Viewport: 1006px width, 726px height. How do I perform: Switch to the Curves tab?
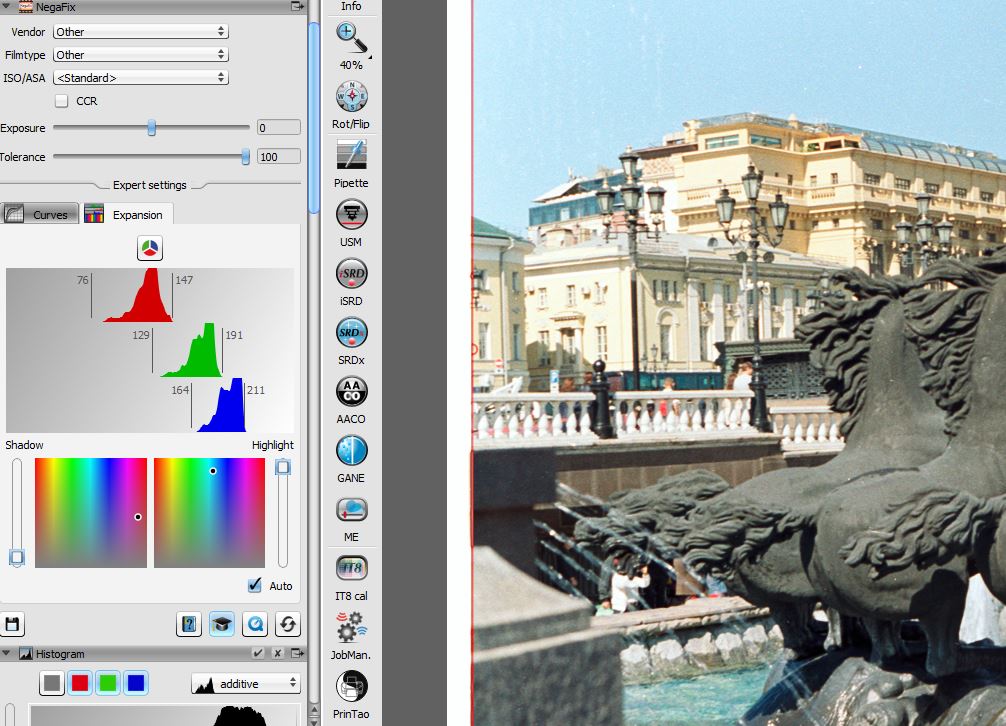click(39, 214)
